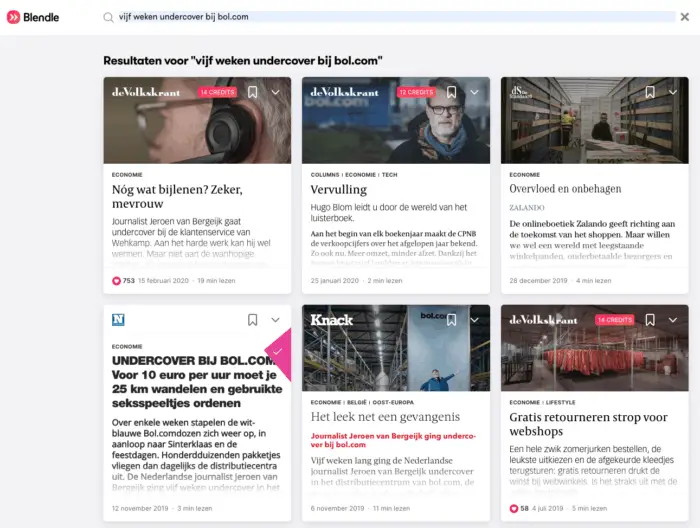Click red subtitle 'Journalist Jeroen van Bergeijk ging undercover'
This screenshot has width=700, height=528.
[393, 440]
